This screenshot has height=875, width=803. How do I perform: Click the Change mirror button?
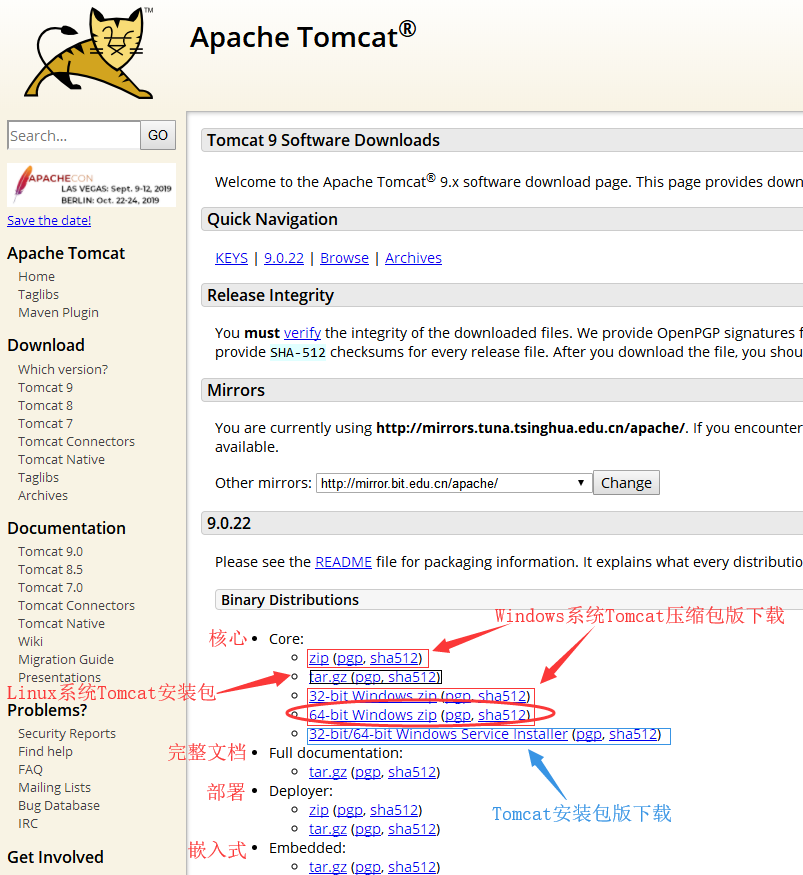tap(626, 483)
